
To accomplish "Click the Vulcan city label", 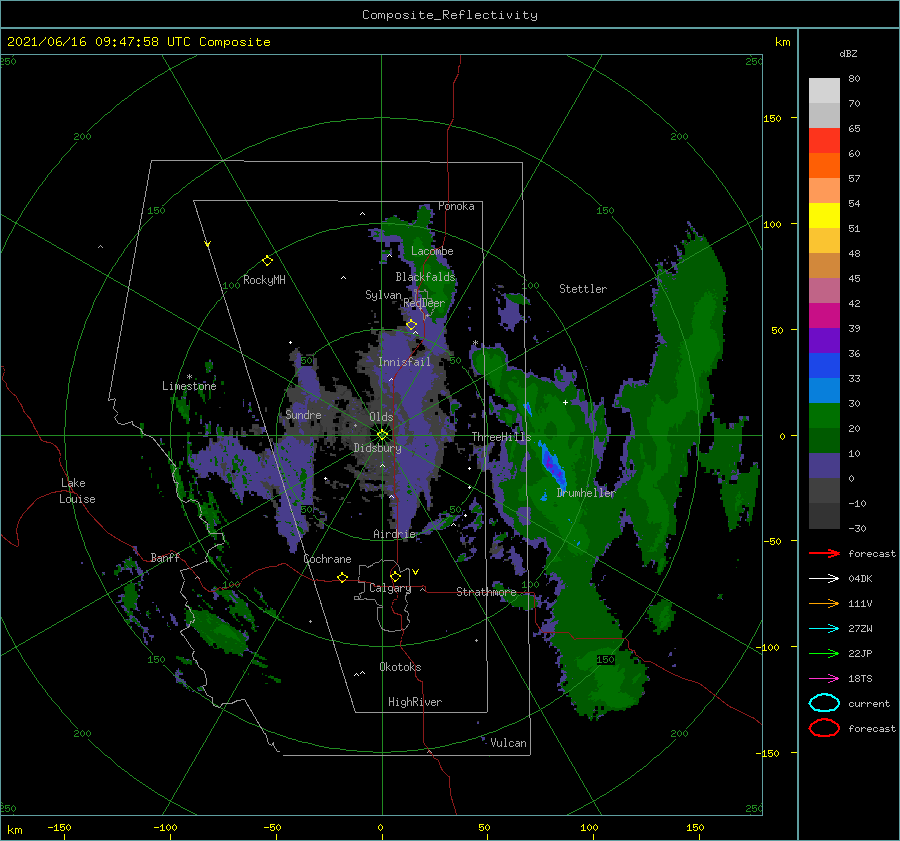I will (x=508, y=743).
